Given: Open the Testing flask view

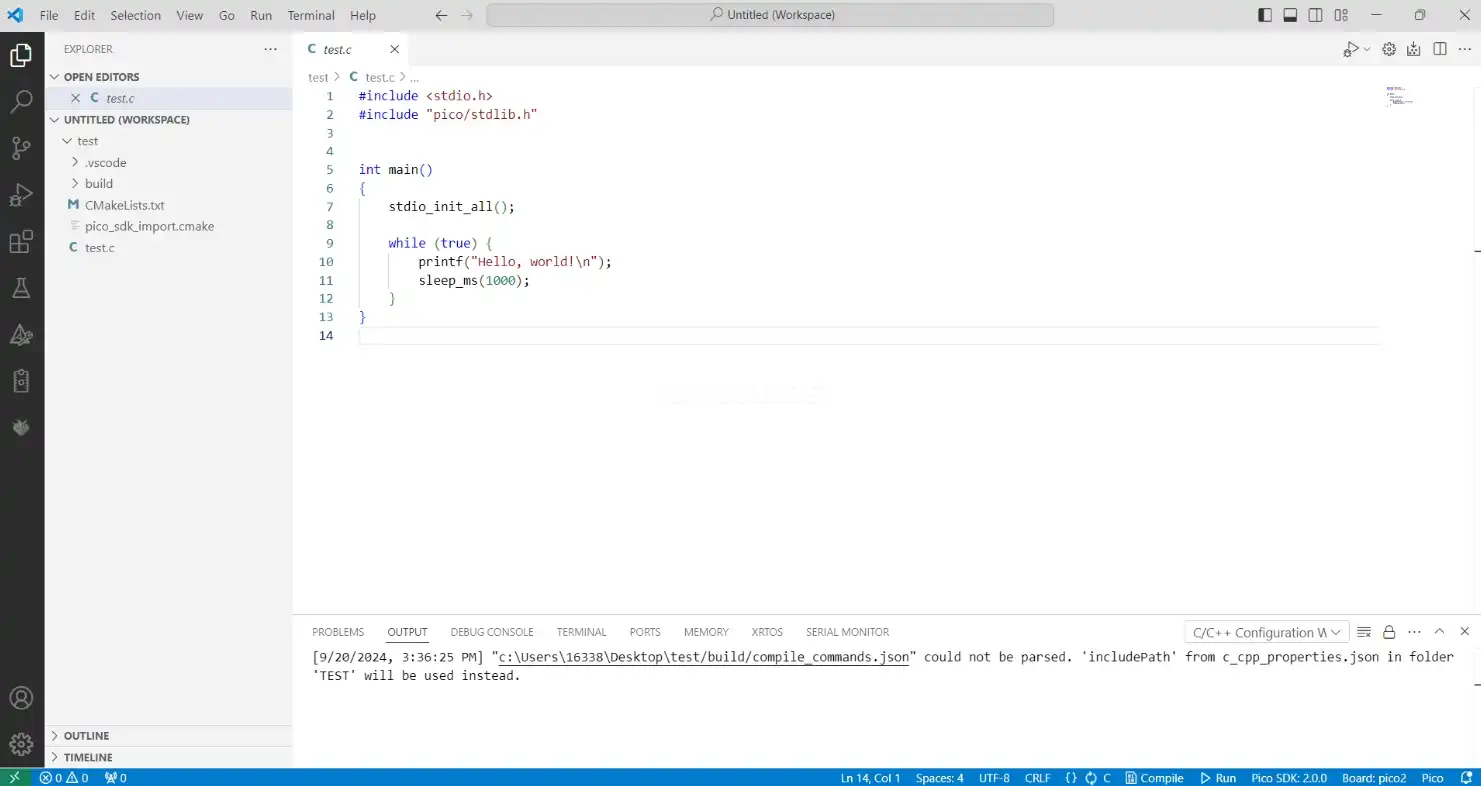Looking at the screenshot, I should [x=21, y=288].
